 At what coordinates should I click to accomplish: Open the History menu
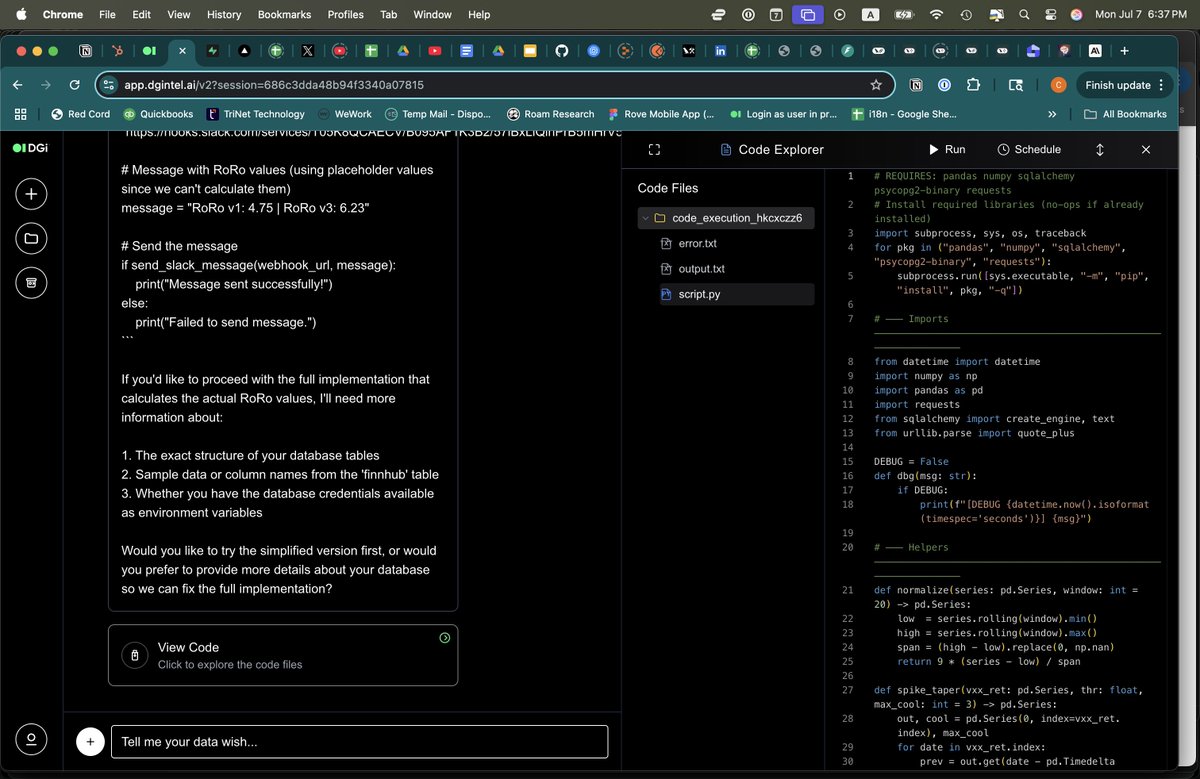(224, 14)
